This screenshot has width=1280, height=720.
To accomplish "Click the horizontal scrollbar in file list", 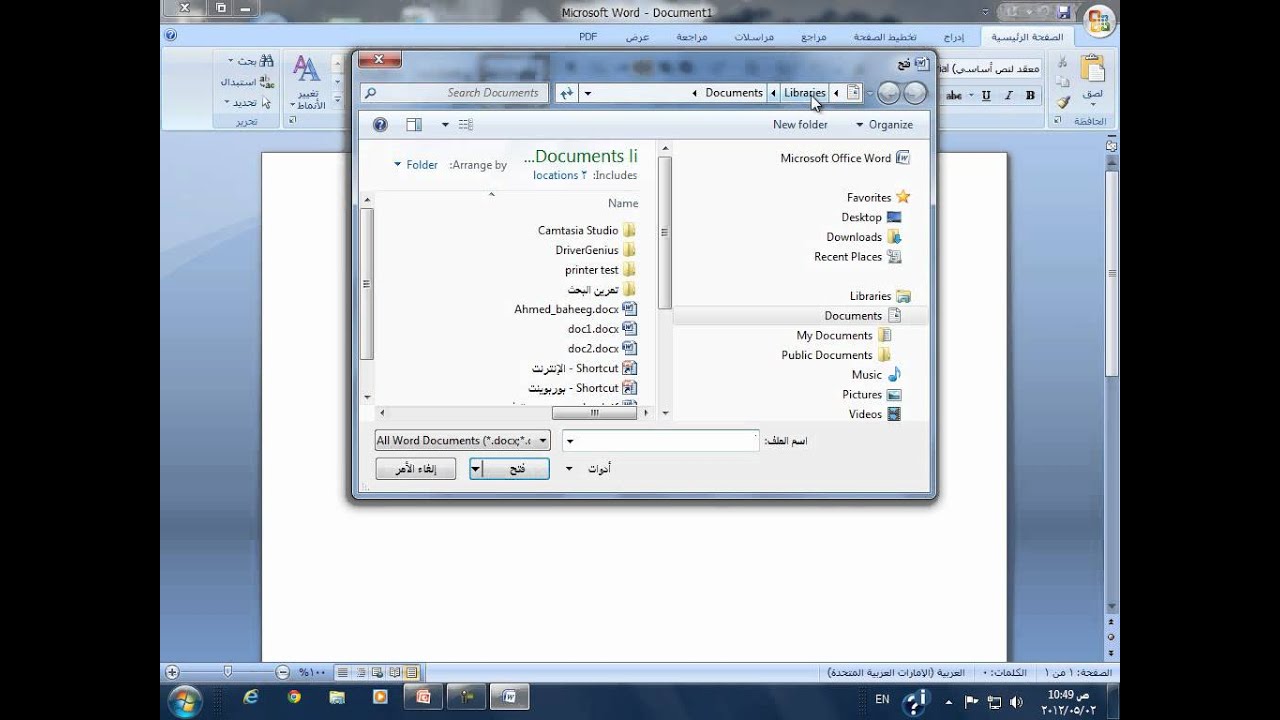I will click(x=595, y=412).
